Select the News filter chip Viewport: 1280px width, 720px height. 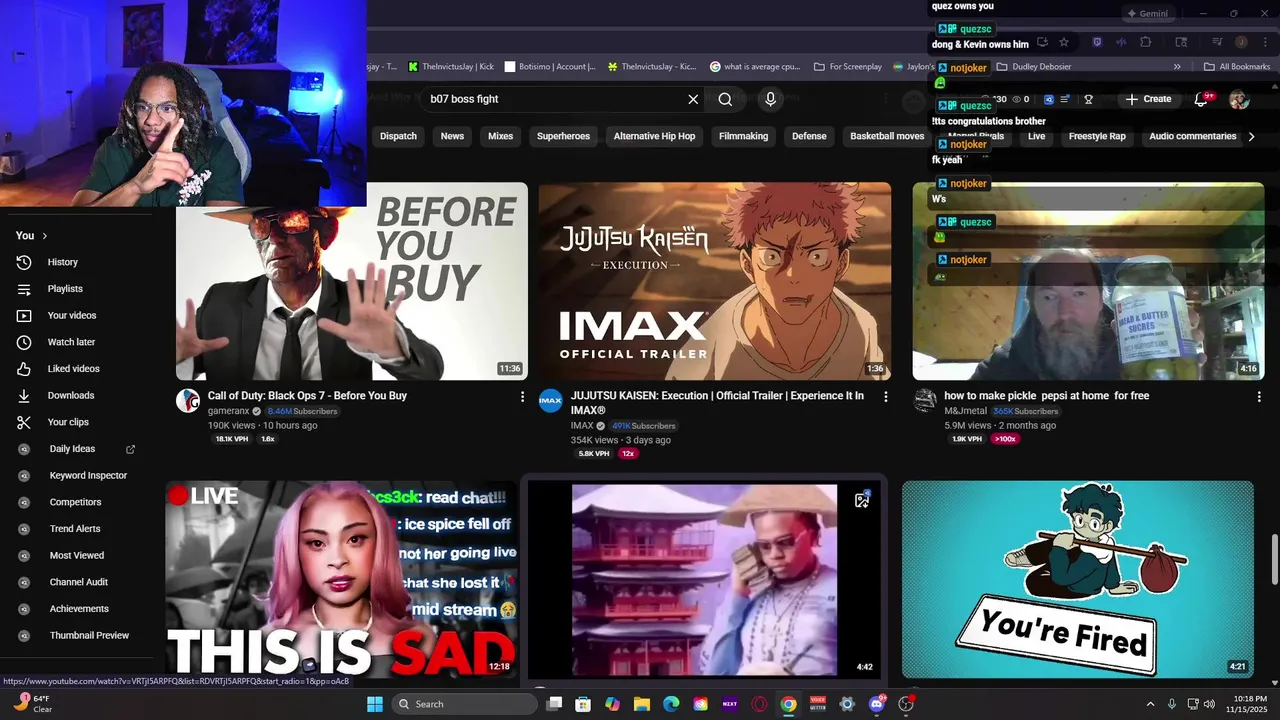point(452,136)
